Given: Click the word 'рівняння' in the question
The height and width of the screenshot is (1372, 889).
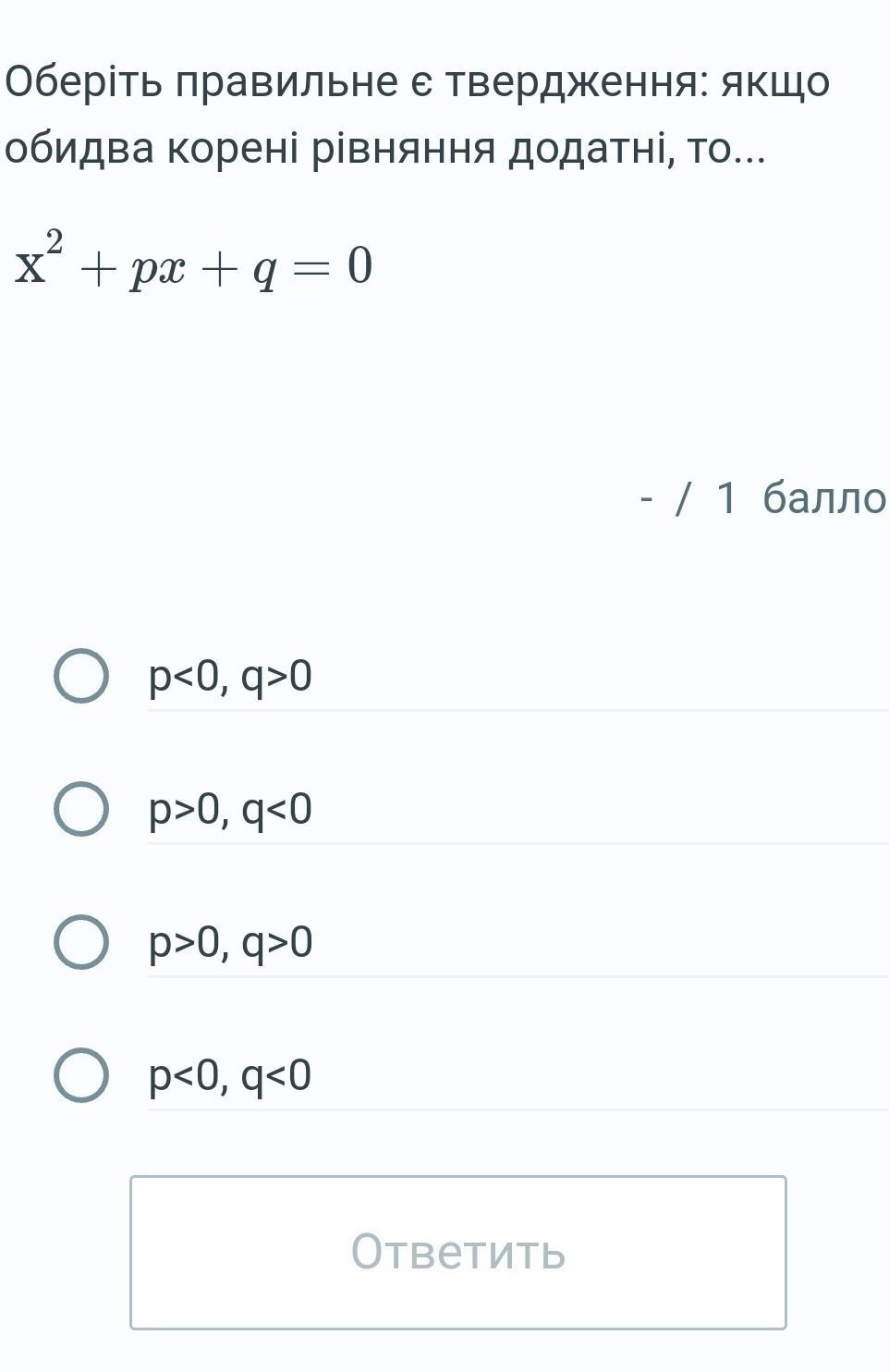Looking at the screenshot, I should pyautogui.click(x=405, y=150).
